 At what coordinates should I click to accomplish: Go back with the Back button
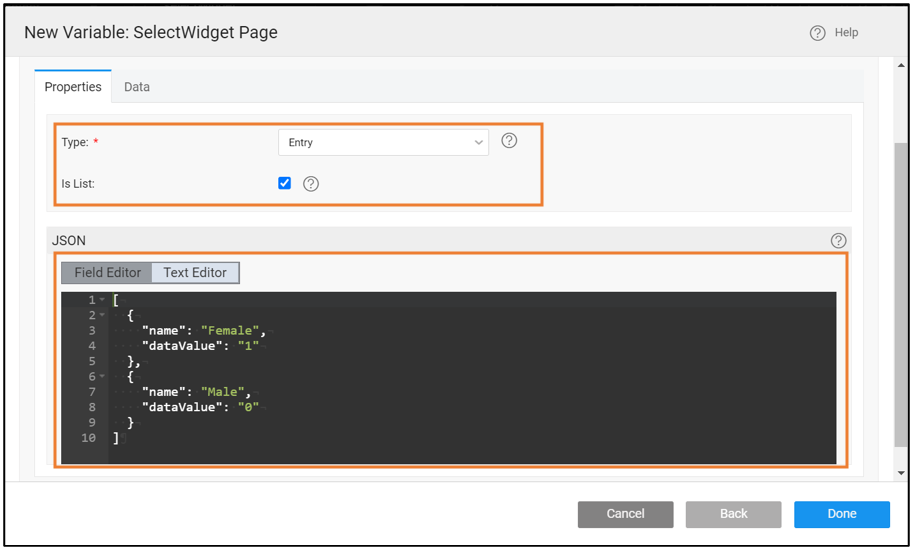(x=733, y=514)
